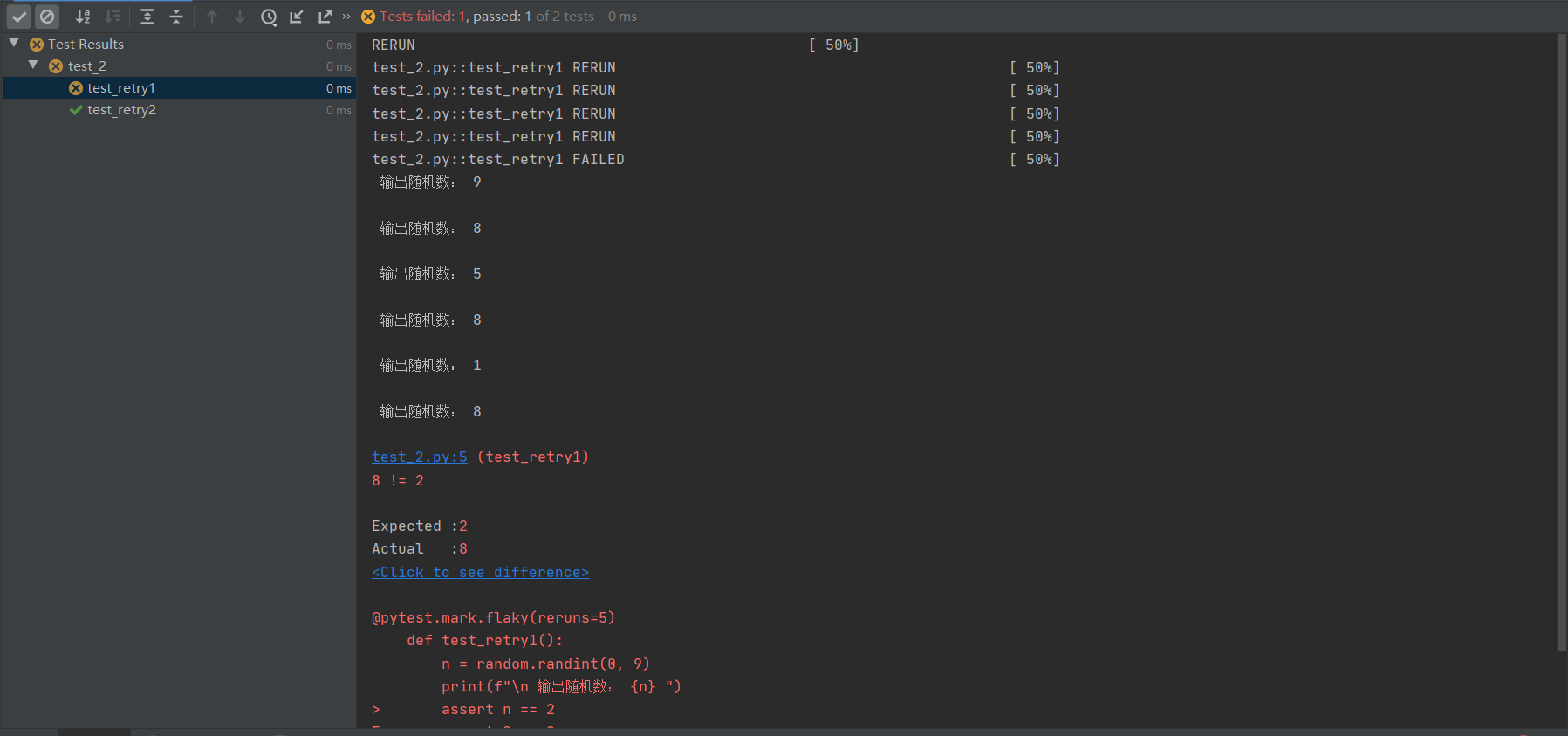This screenshot has width=1568, height=736.
Task: Click the failed status icon beside test_retry1
Action: click(76, 88)
